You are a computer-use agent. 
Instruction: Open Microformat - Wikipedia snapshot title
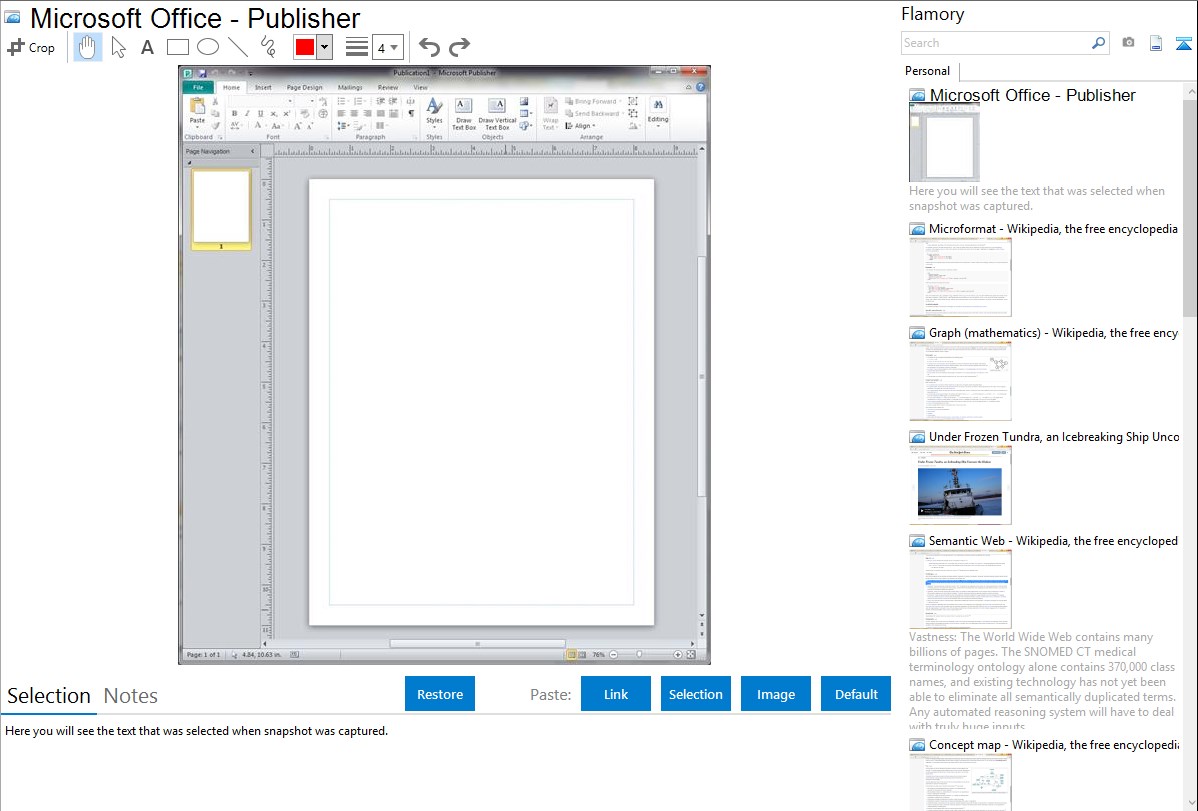tap(1053, 229)
